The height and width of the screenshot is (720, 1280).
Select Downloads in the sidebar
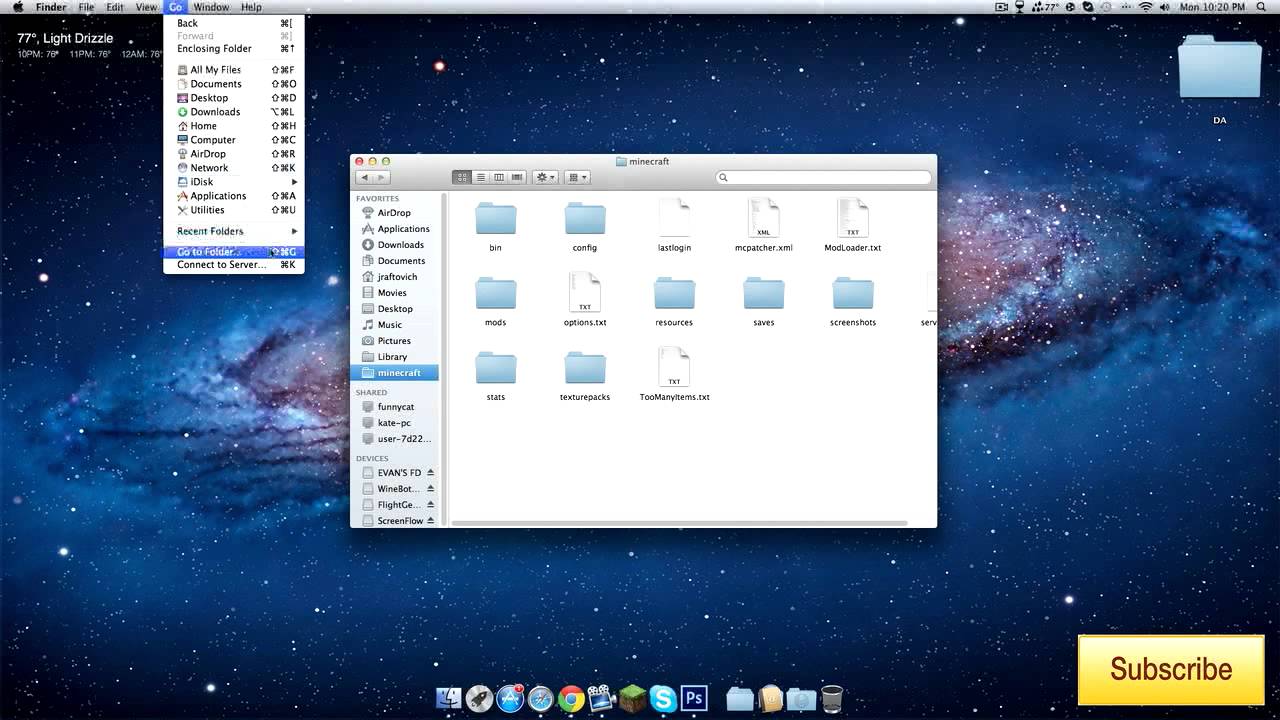coord(394,245)
